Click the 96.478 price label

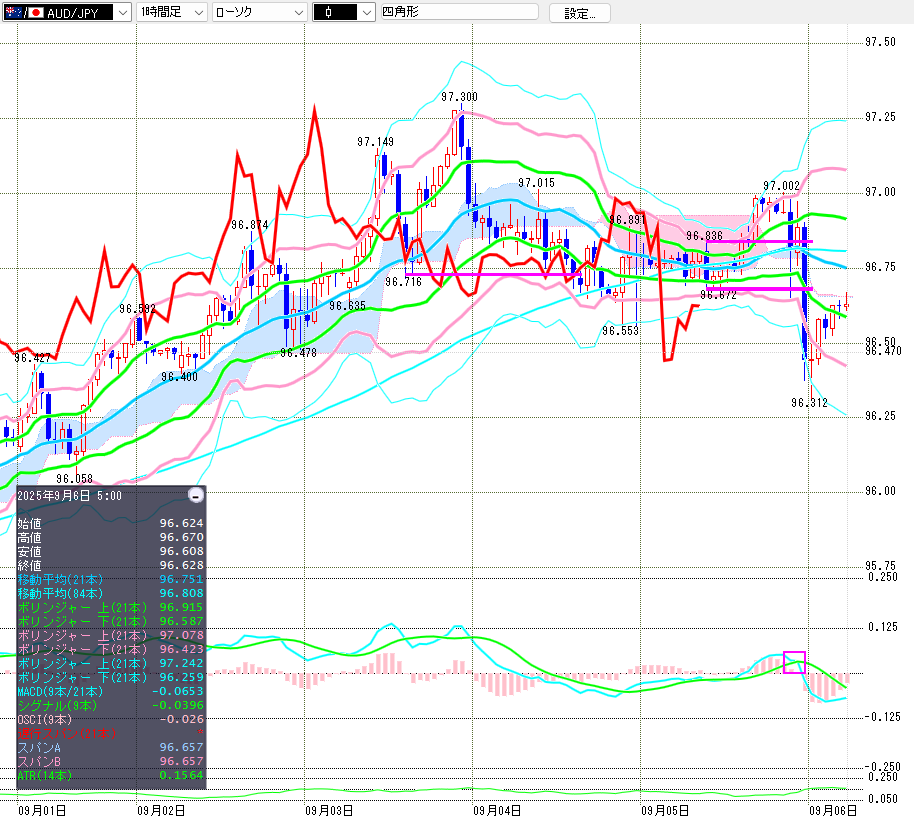(x=298, y=353)
